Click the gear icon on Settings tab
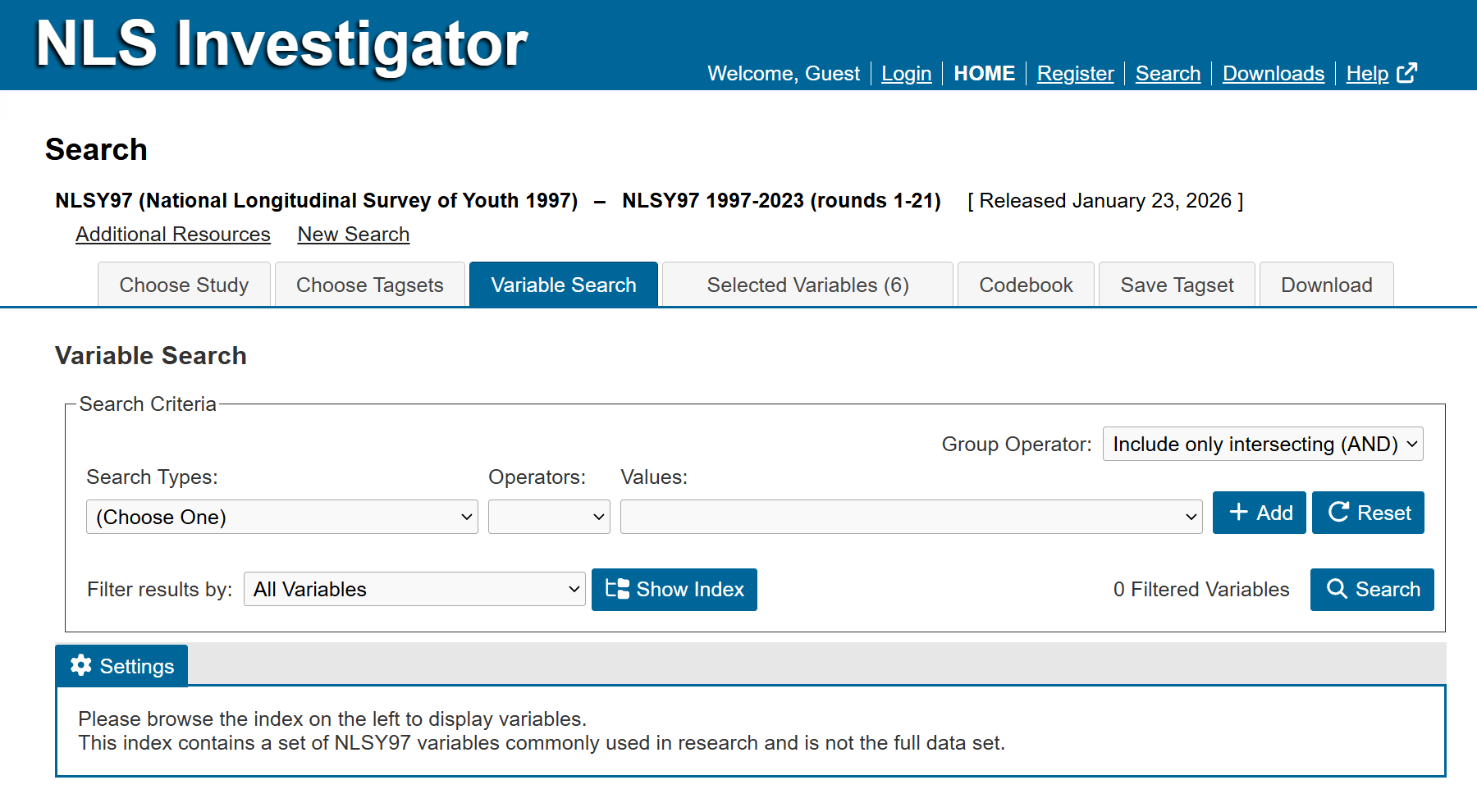The image size is (1477, 812). tap(80, 665)
